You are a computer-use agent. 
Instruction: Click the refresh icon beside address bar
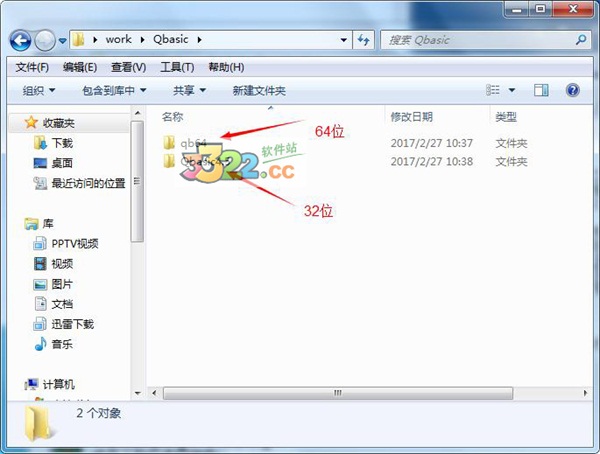pos(363,39)
